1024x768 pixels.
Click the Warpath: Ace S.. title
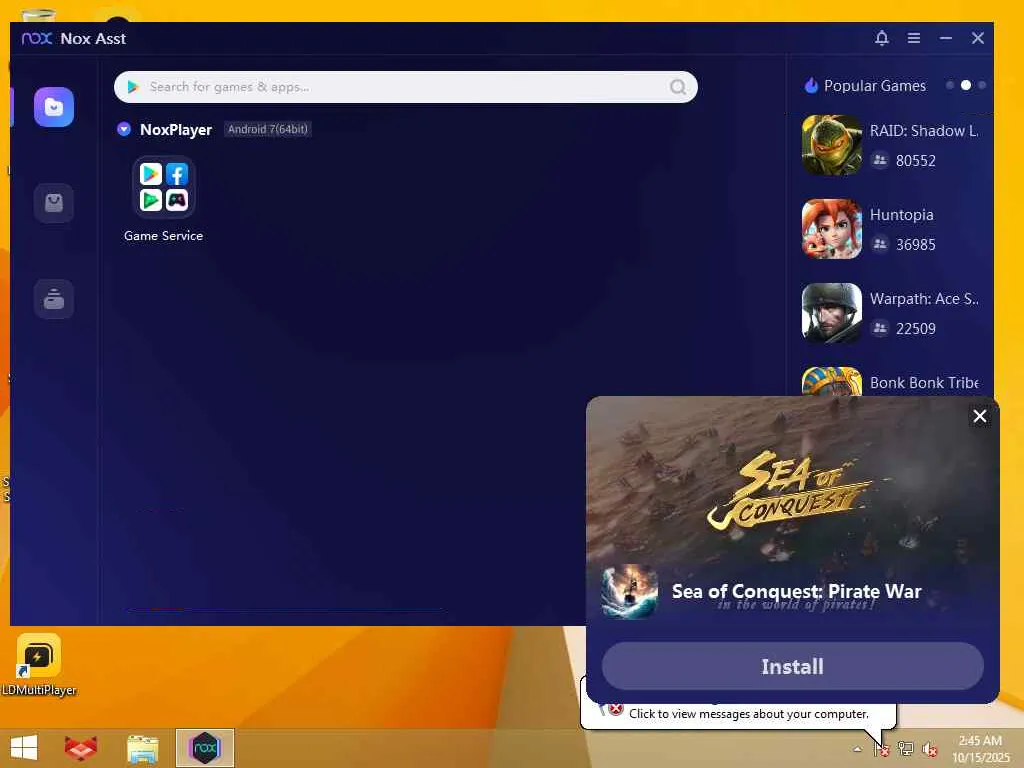coord(923,299)
